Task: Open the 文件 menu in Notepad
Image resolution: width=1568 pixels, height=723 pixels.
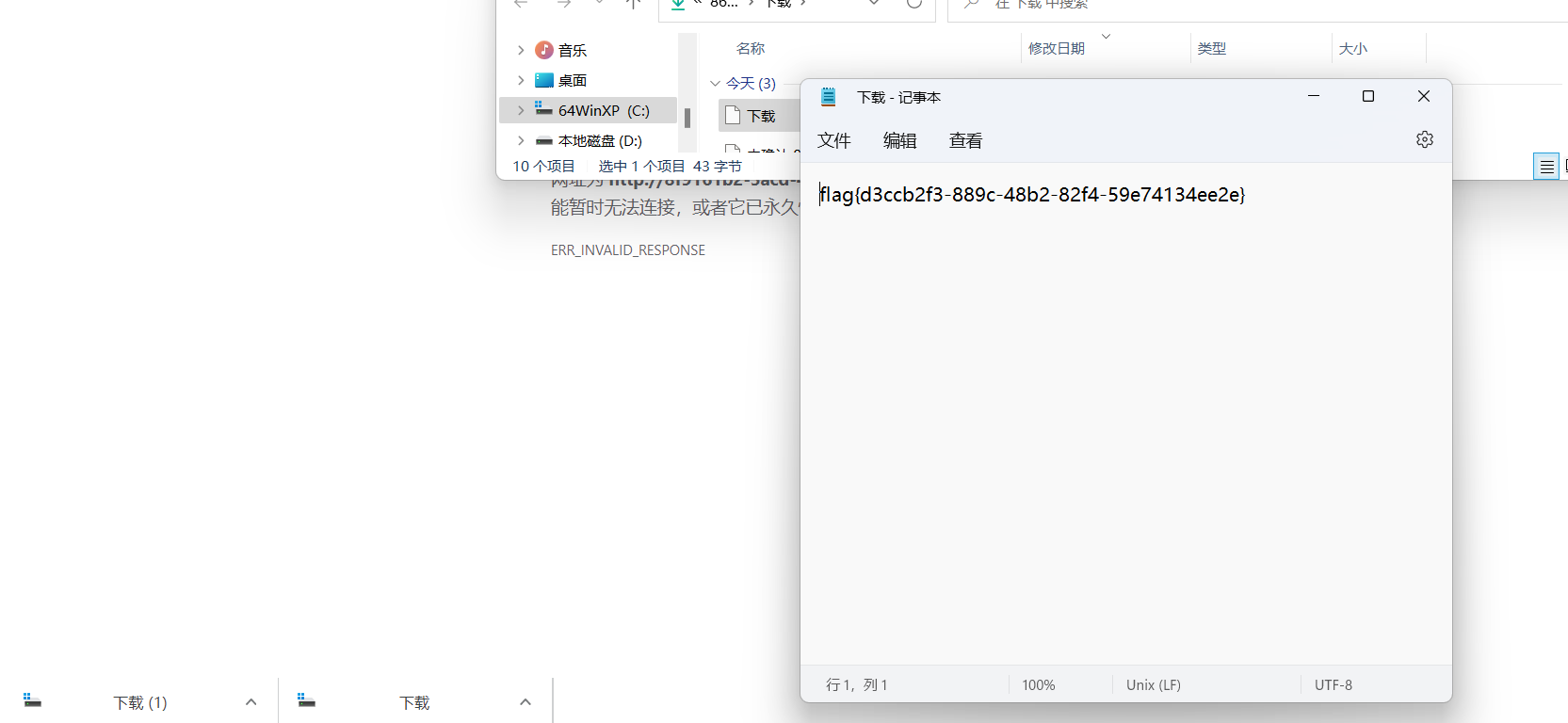Action: [x=834, y=140]
